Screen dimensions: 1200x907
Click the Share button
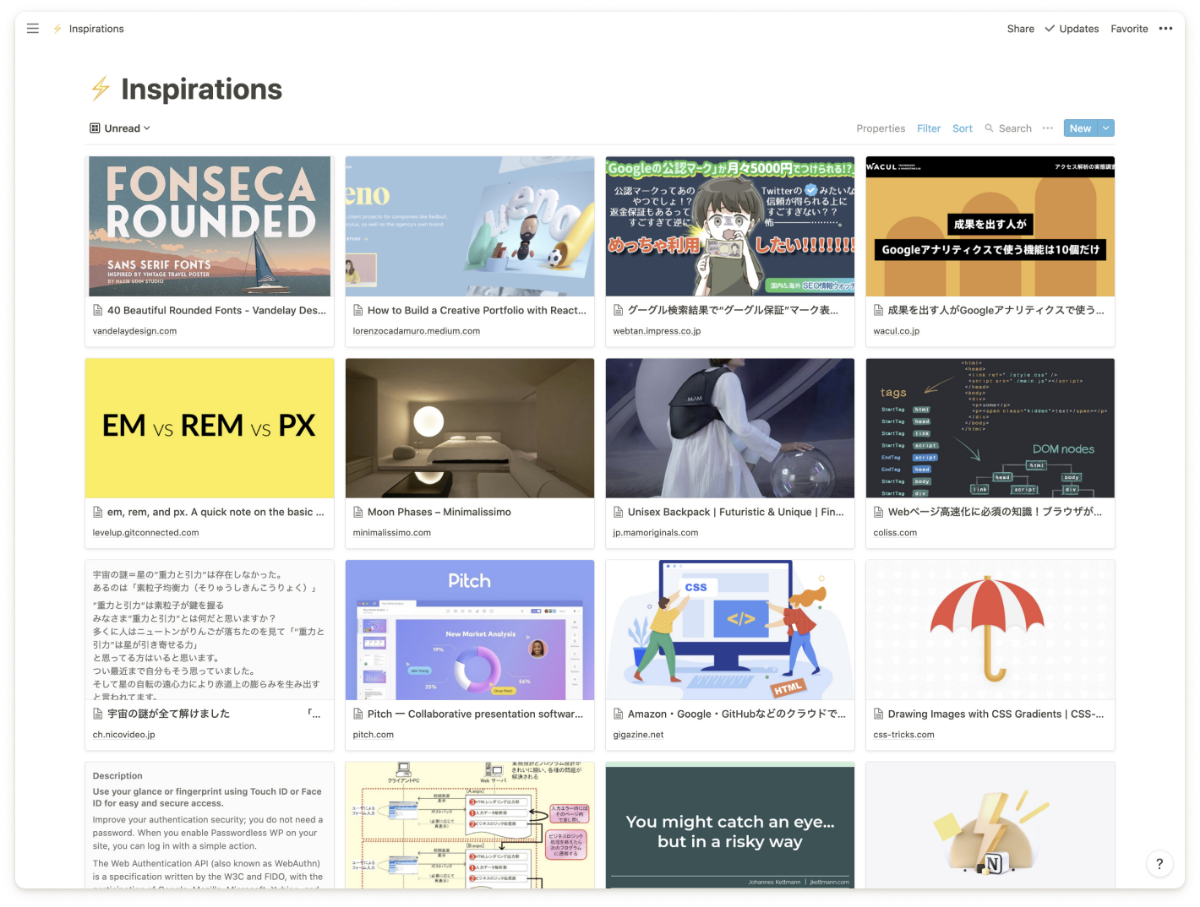(1020, 29)
